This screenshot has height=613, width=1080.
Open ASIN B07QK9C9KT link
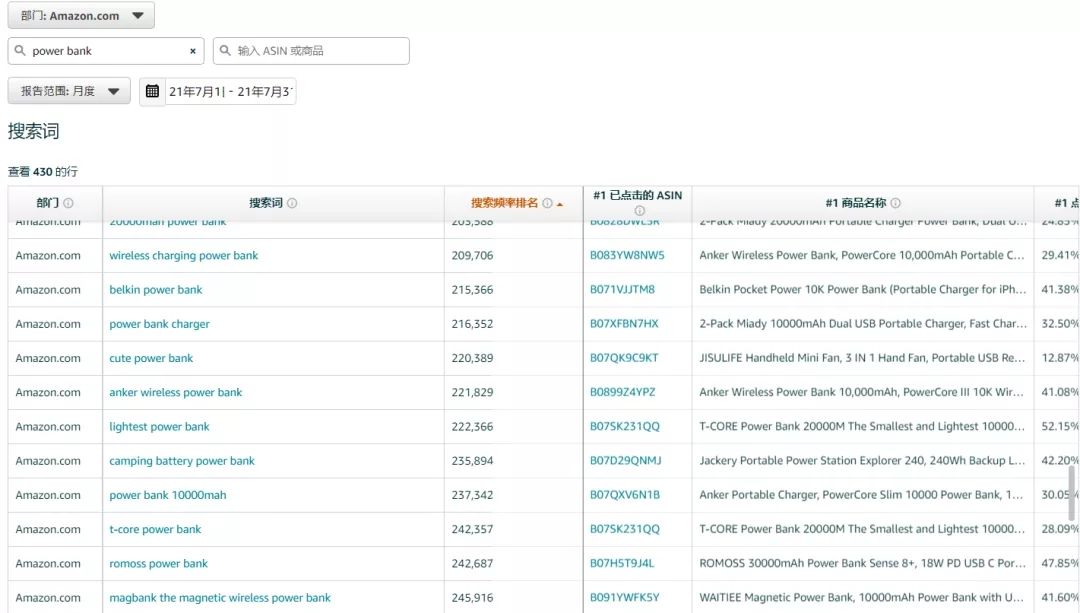pos(624,357)
